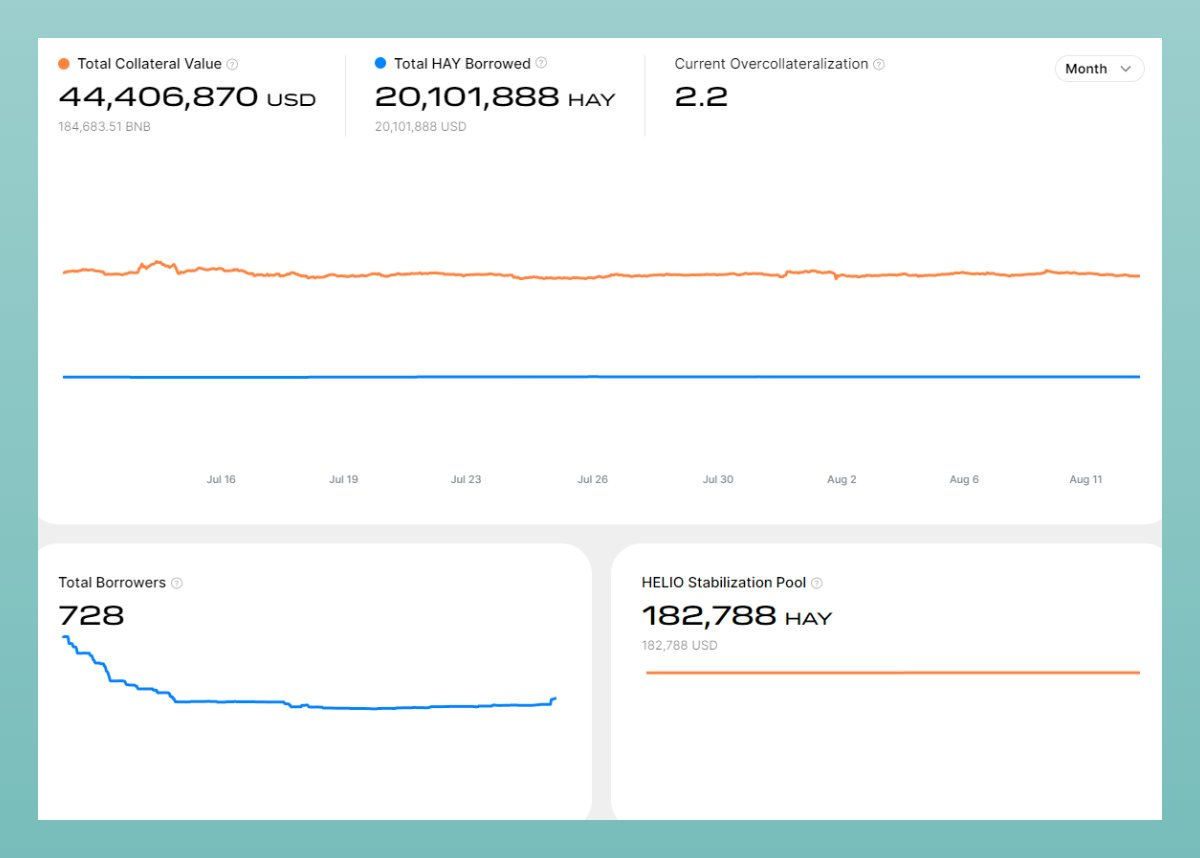Viewport: 1200px width, 858px height.
Task: Click the 44,406,870 USD collateral value
Action: pos(187,97)
